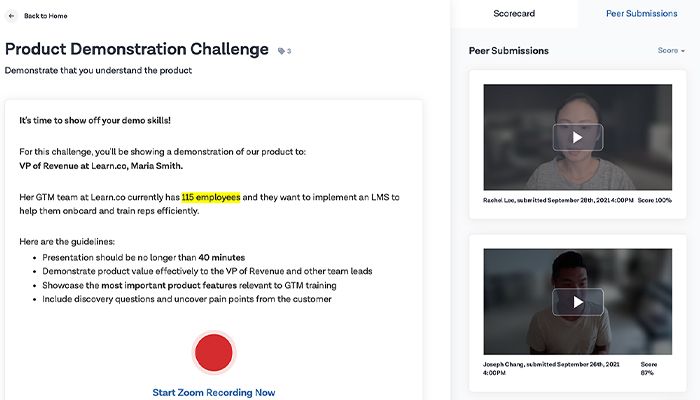This screenshot has width=700, height=400.
Task: Click 'Demonstrate product value effectively' bullet
Action: (207, 271)
